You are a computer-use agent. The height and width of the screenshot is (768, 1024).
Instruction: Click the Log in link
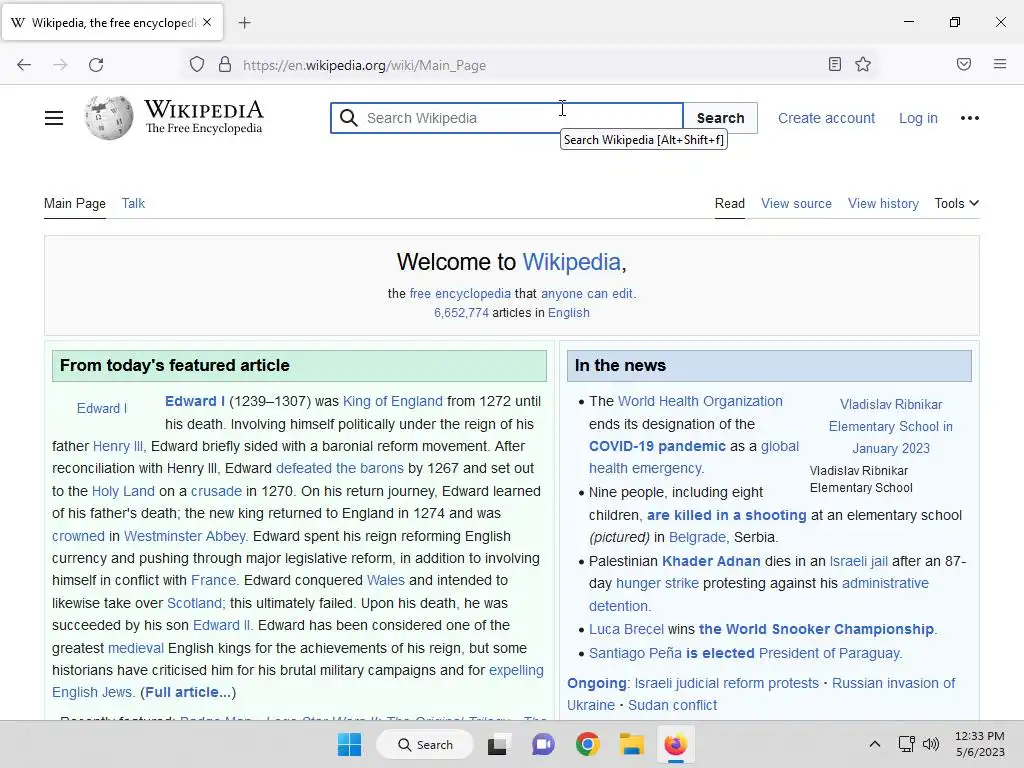[918, 118]
